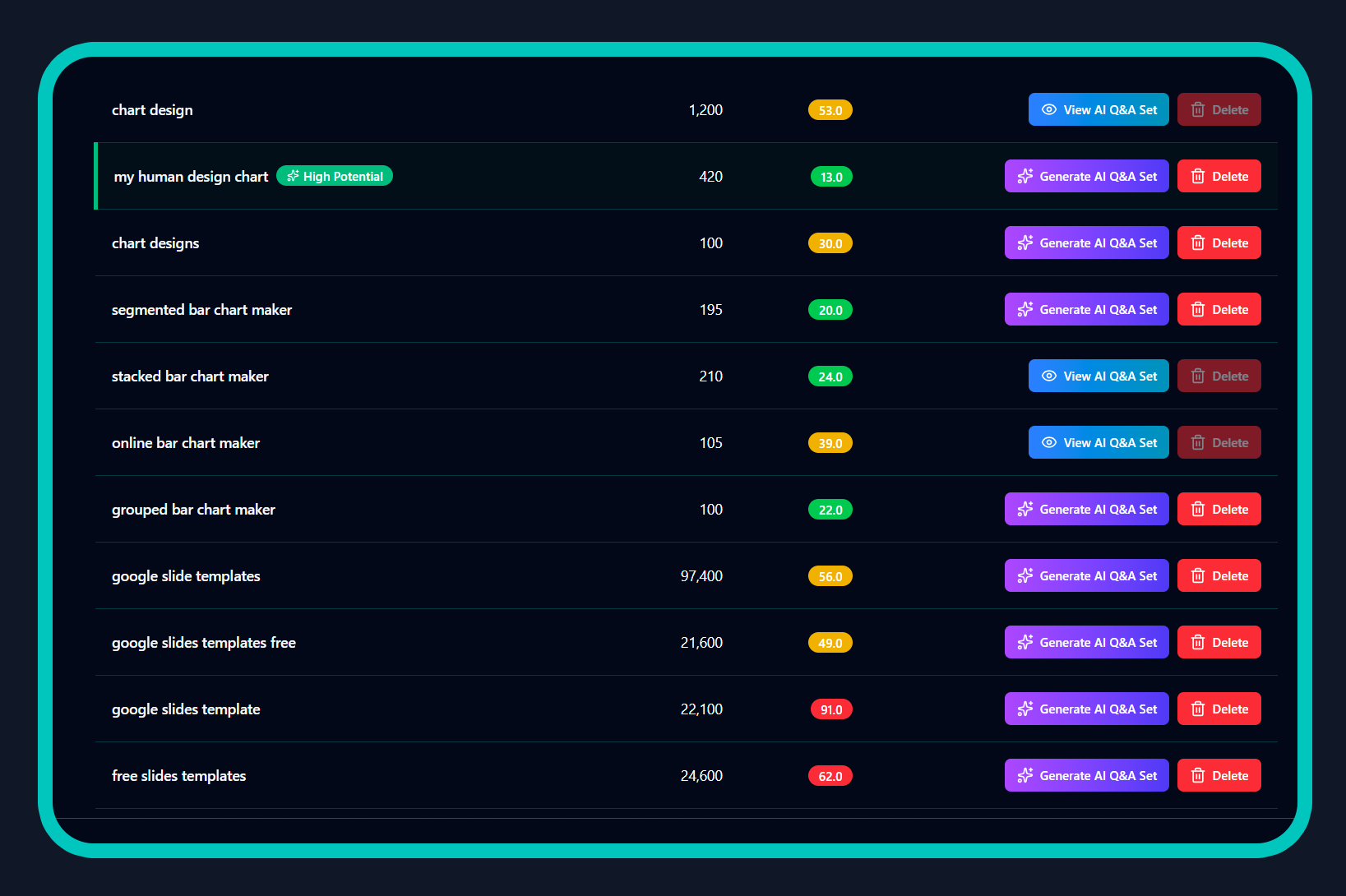Click the trash icon for 'google slides template'
Image resolution: width=1346 pixels, height=896 pixels.
(x=1198, y=709)
